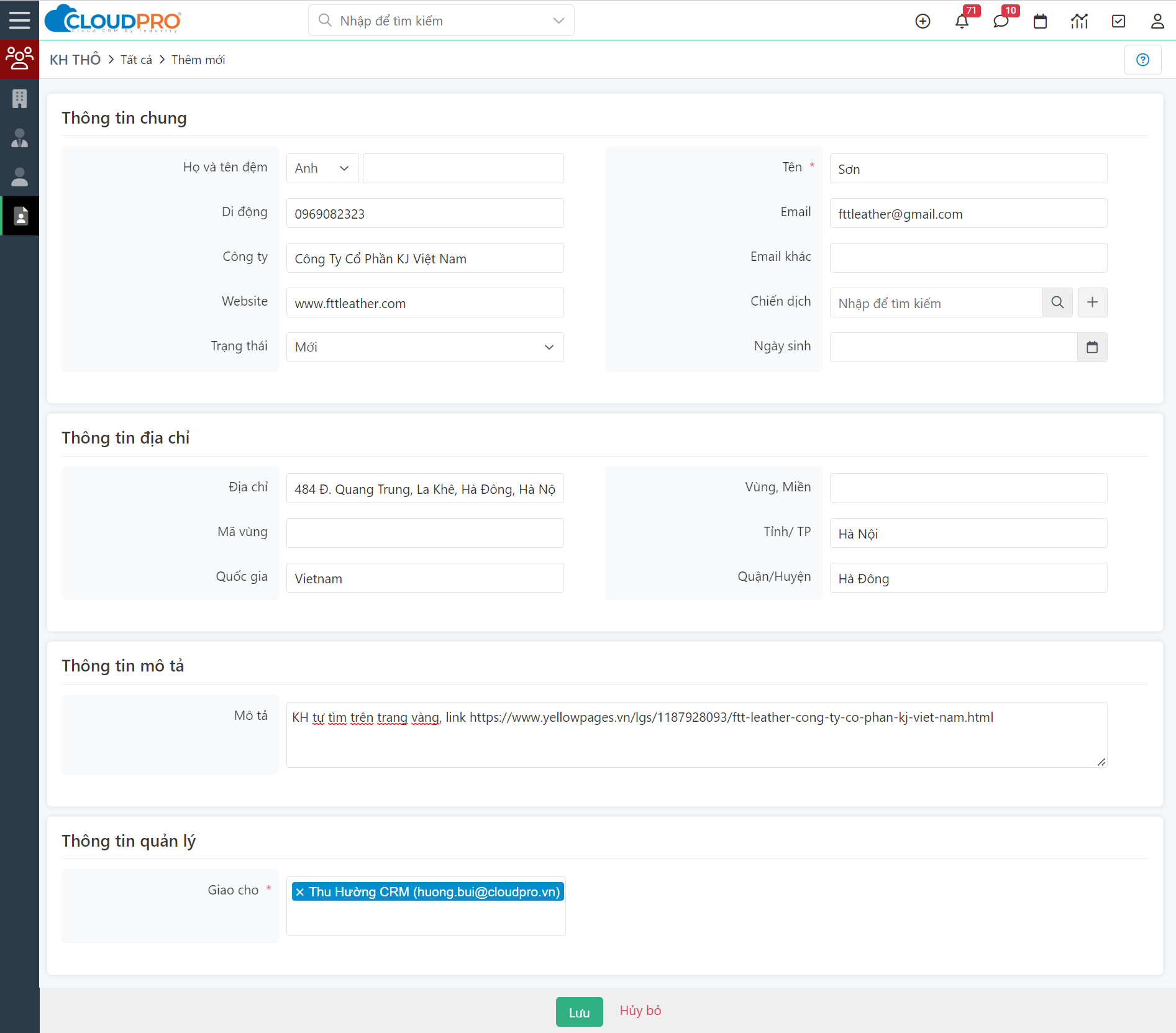Click the Tỉnh/ TP field with Hà Nội
The width and height of the screenshot is (1176, 1033).
[x=969, y=533]
